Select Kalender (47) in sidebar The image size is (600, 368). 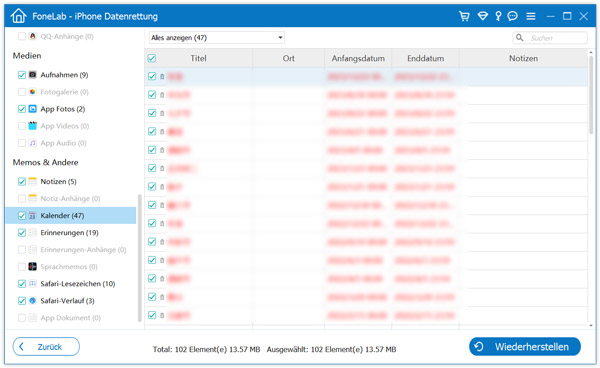click(x=71, y=216)
